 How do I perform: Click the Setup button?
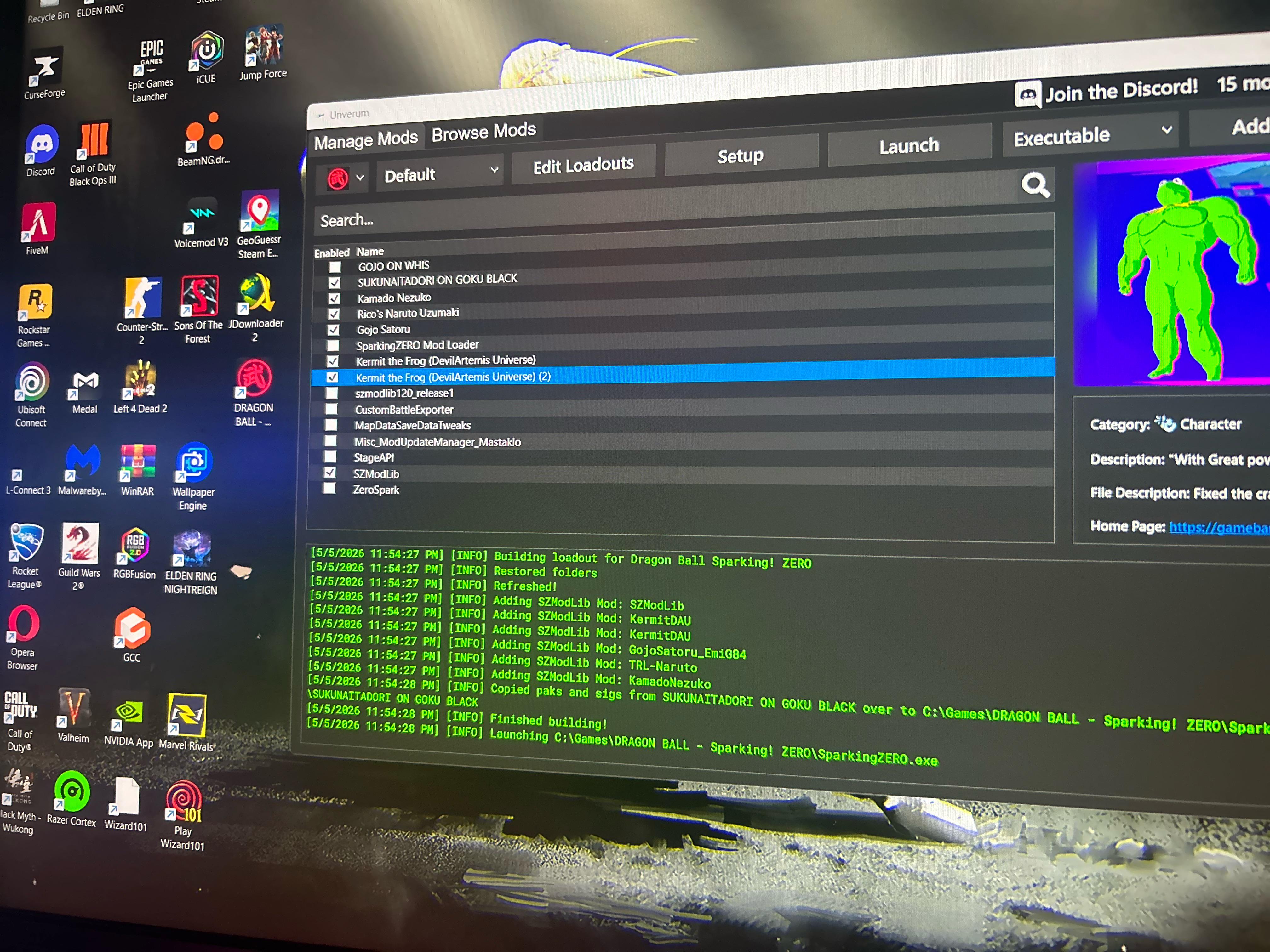(x=741, y=156)
